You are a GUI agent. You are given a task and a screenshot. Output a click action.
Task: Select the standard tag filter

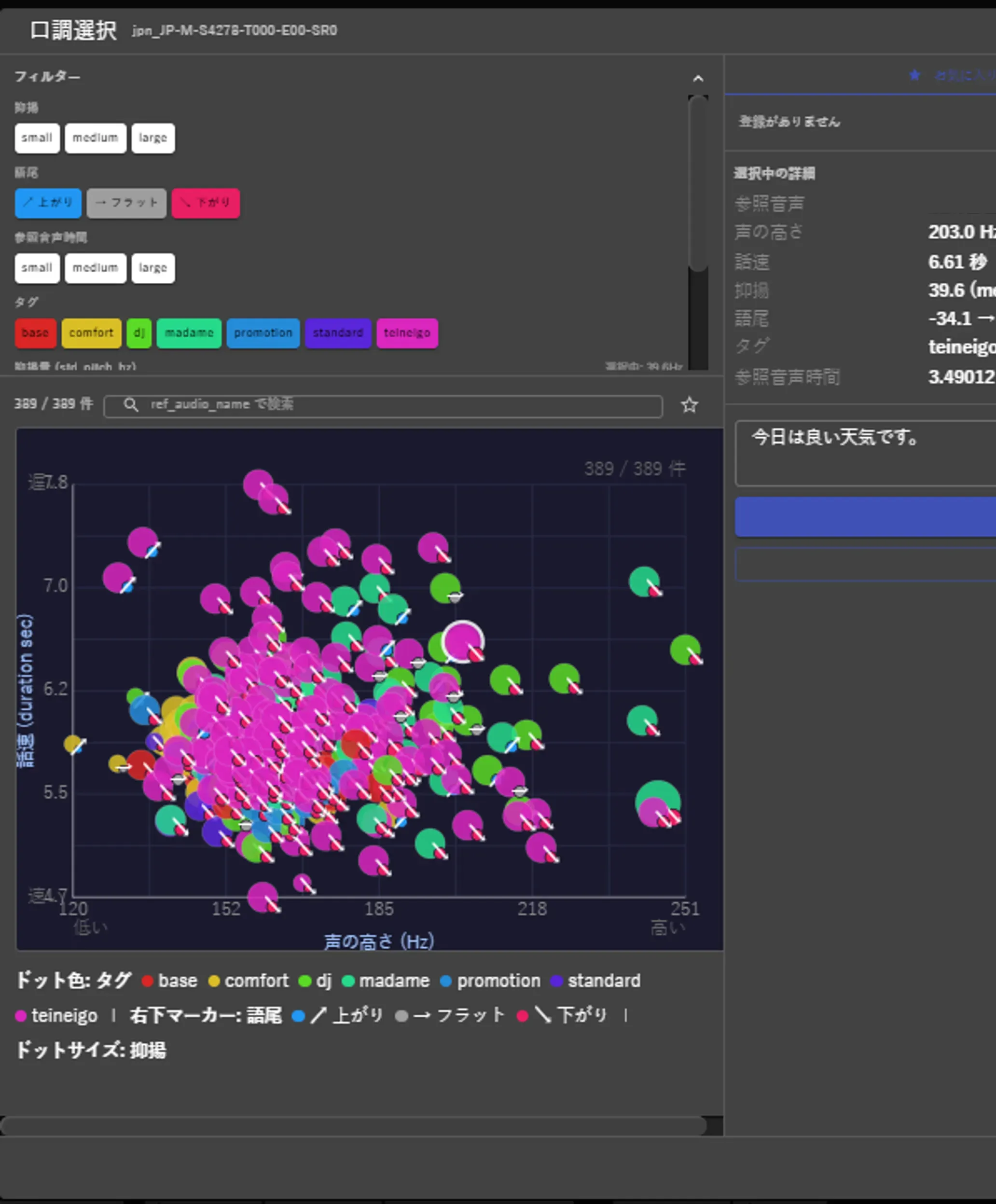tap(338, 333)
